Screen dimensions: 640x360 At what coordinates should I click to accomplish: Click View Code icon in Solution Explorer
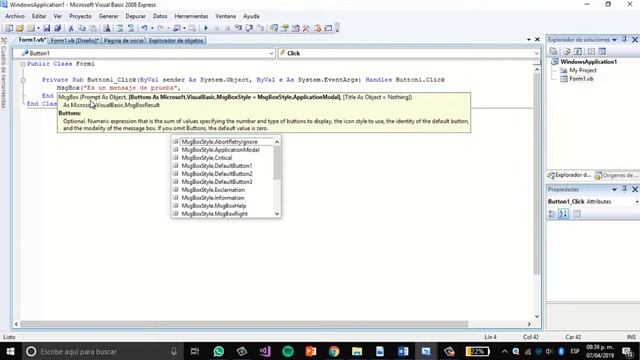pos(591,51)
